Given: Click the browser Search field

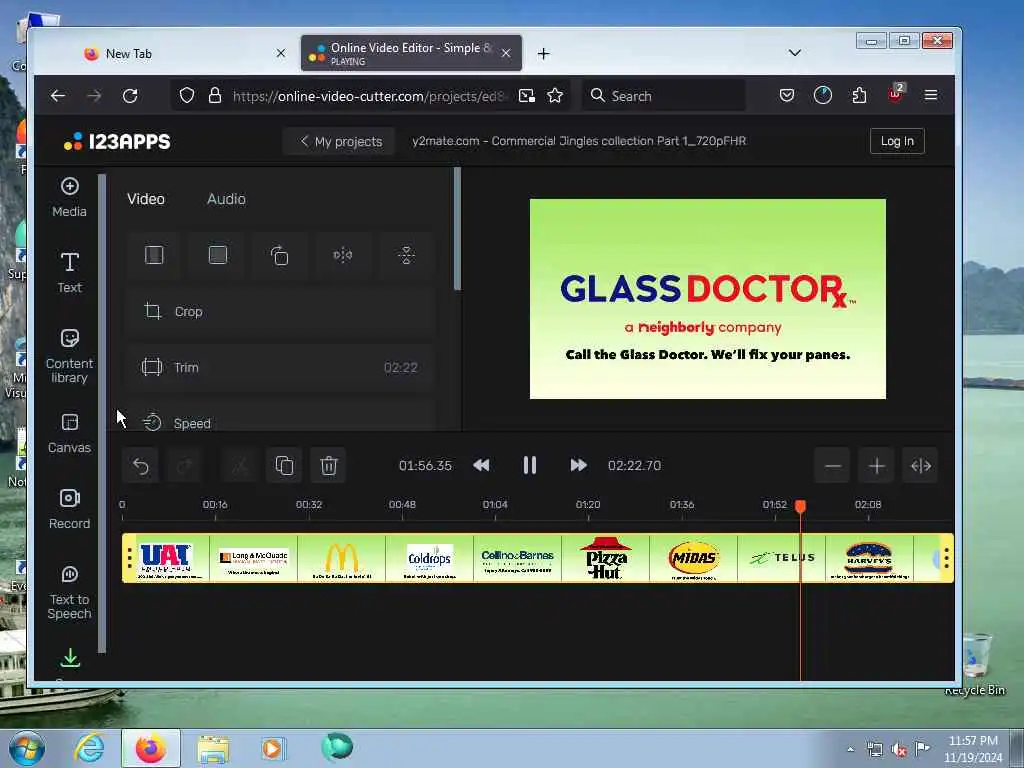Looking at the screenshot, I should point(663,96).
